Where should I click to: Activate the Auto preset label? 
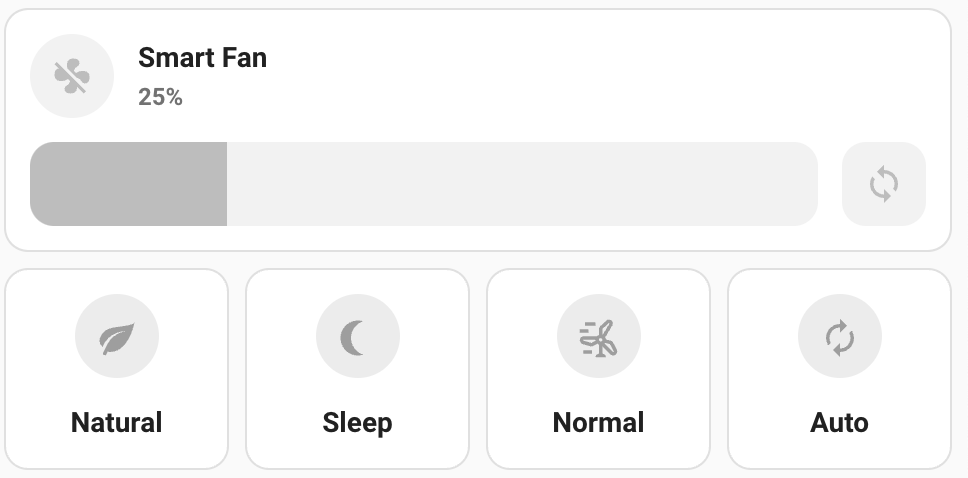pos(840,423)
